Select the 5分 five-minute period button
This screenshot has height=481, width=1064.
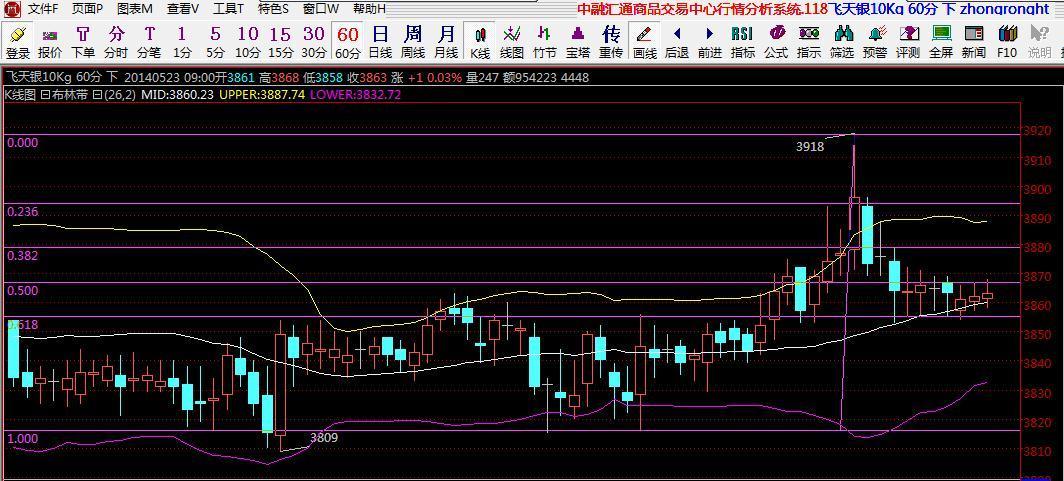(x=215, y=41)
